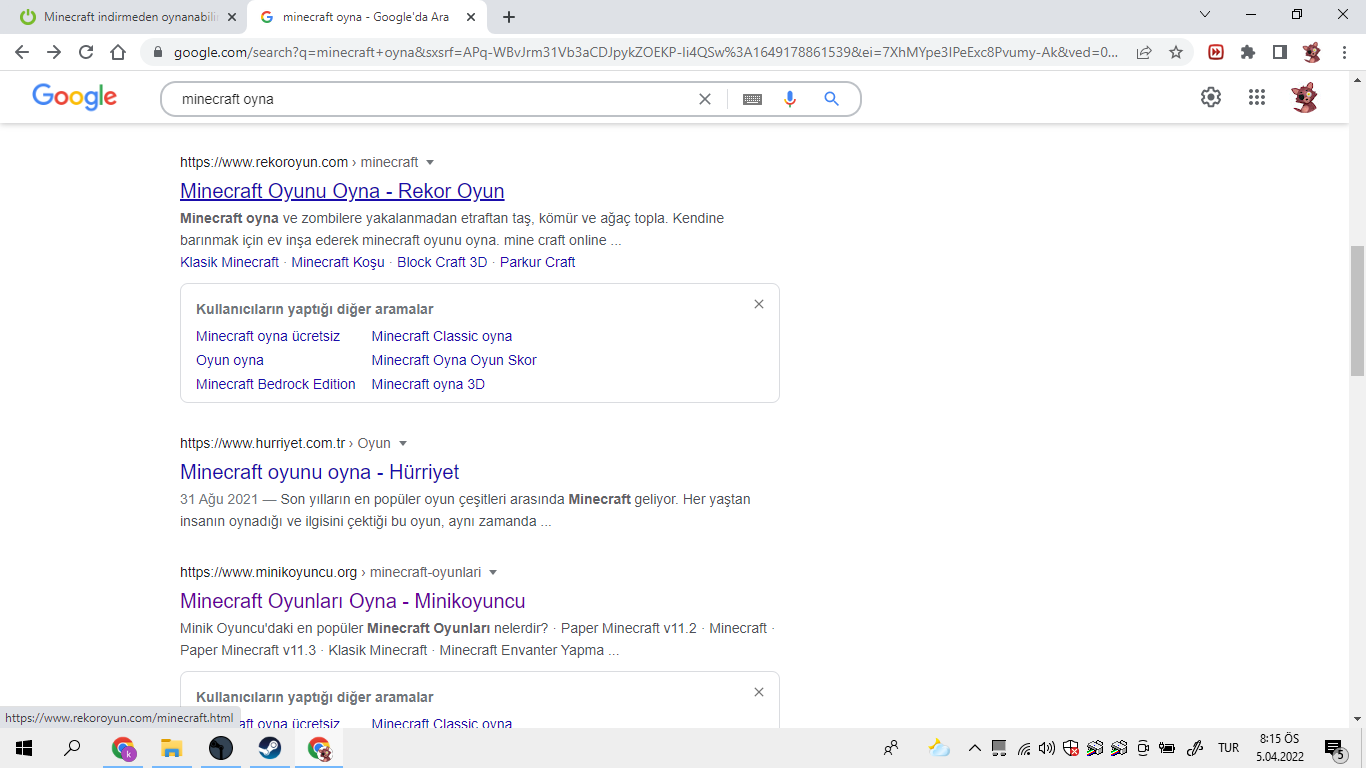Screen dimensions: 1366x768
Task: Open the notification center icon
Action: 1334,748
